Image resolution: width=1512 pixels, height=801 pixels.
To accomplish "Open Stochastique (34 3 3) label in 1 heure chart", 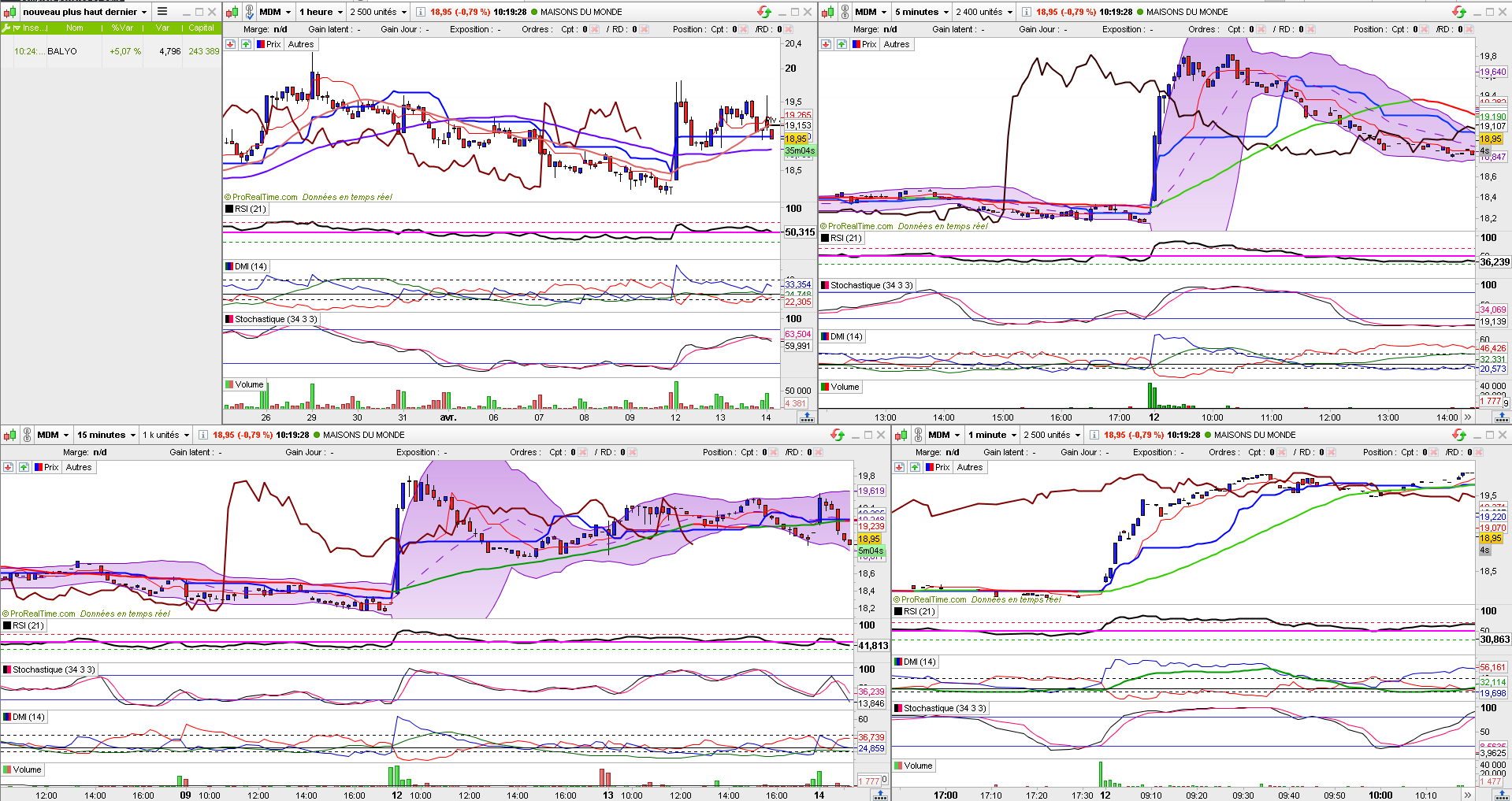I will 272,319.
